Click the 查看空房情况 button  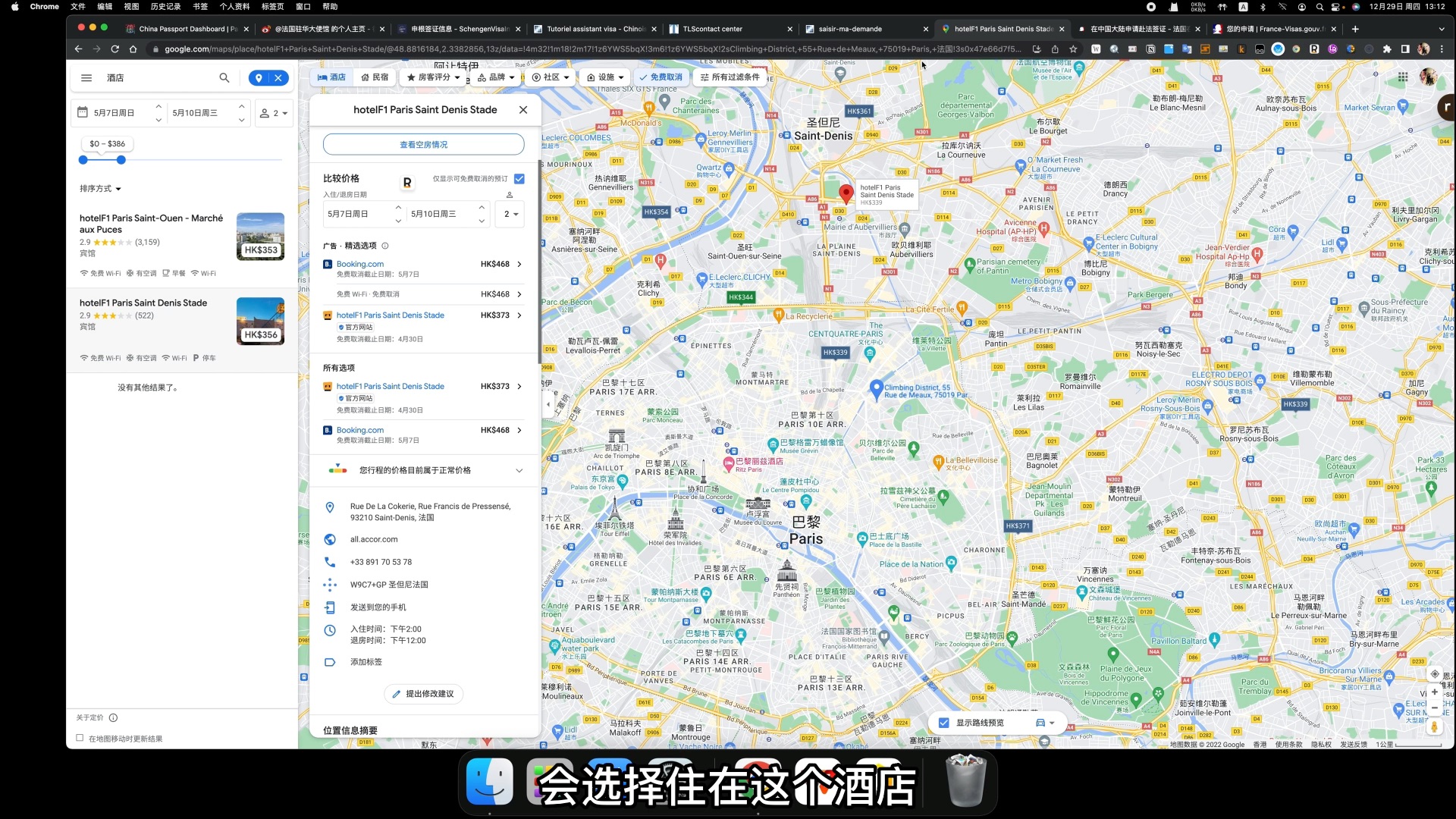(424, 145)
